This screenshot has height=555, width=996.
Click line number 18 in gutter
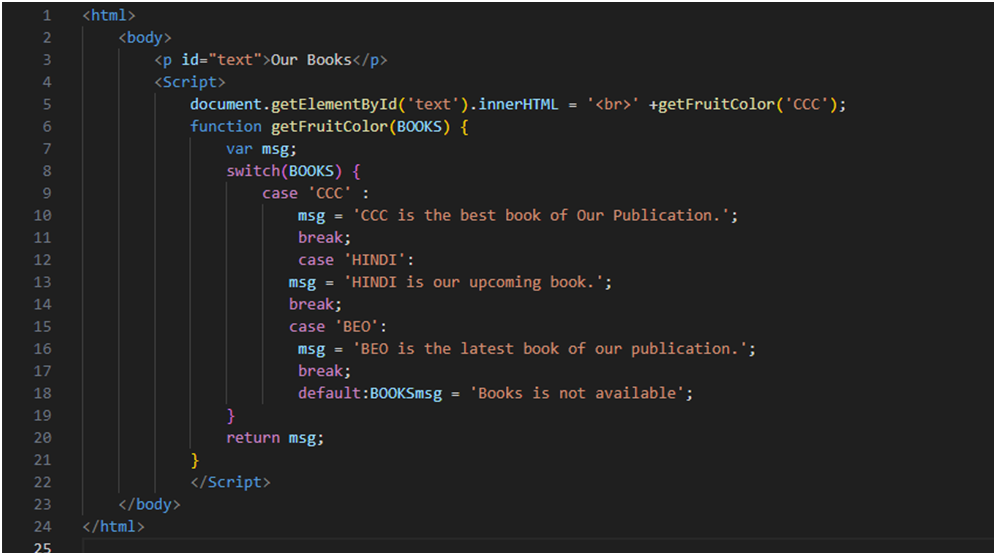(x=43, y=393)
